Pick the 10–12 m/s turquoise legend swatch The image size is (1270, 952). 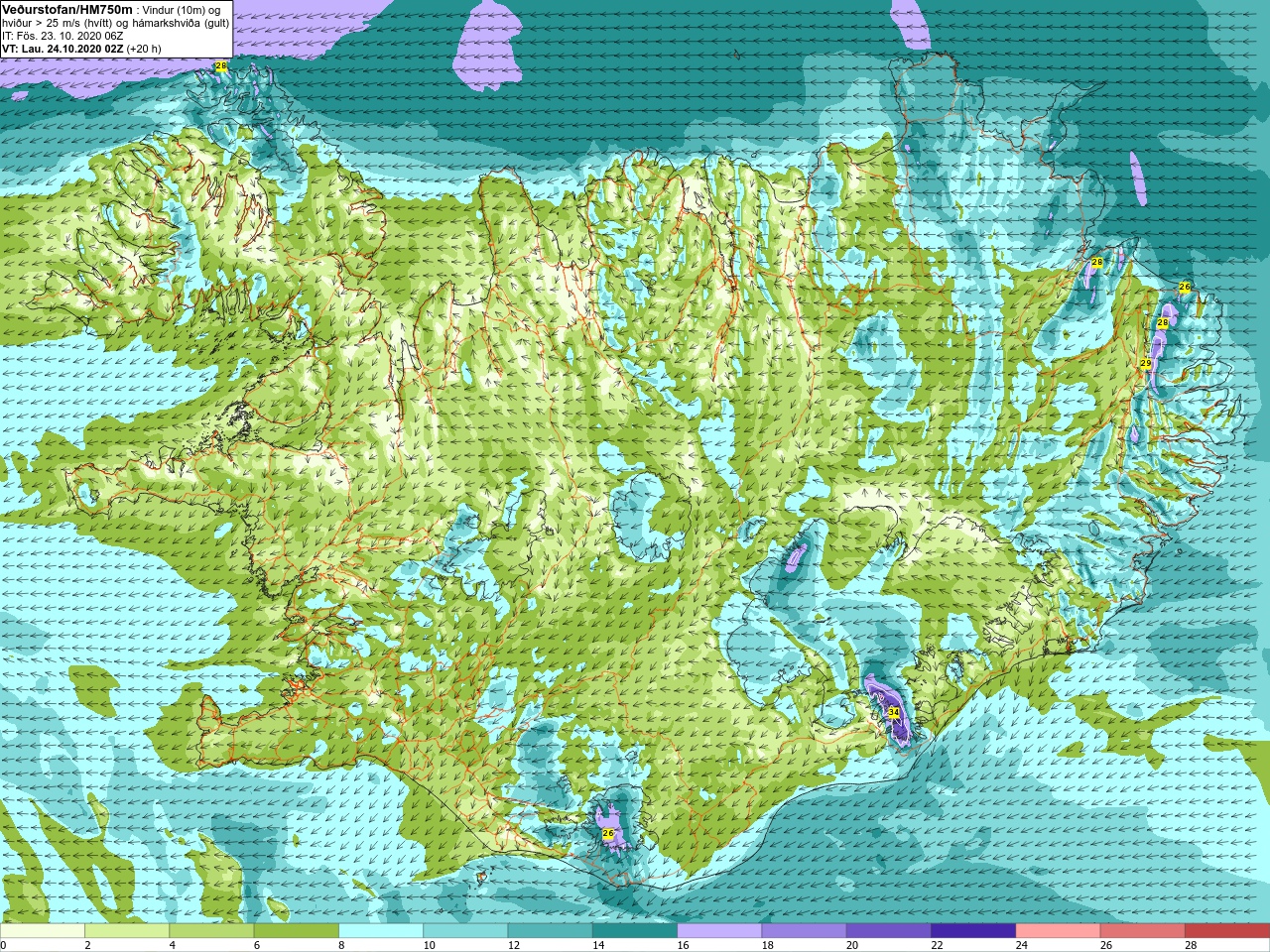[x=465, y=931]
